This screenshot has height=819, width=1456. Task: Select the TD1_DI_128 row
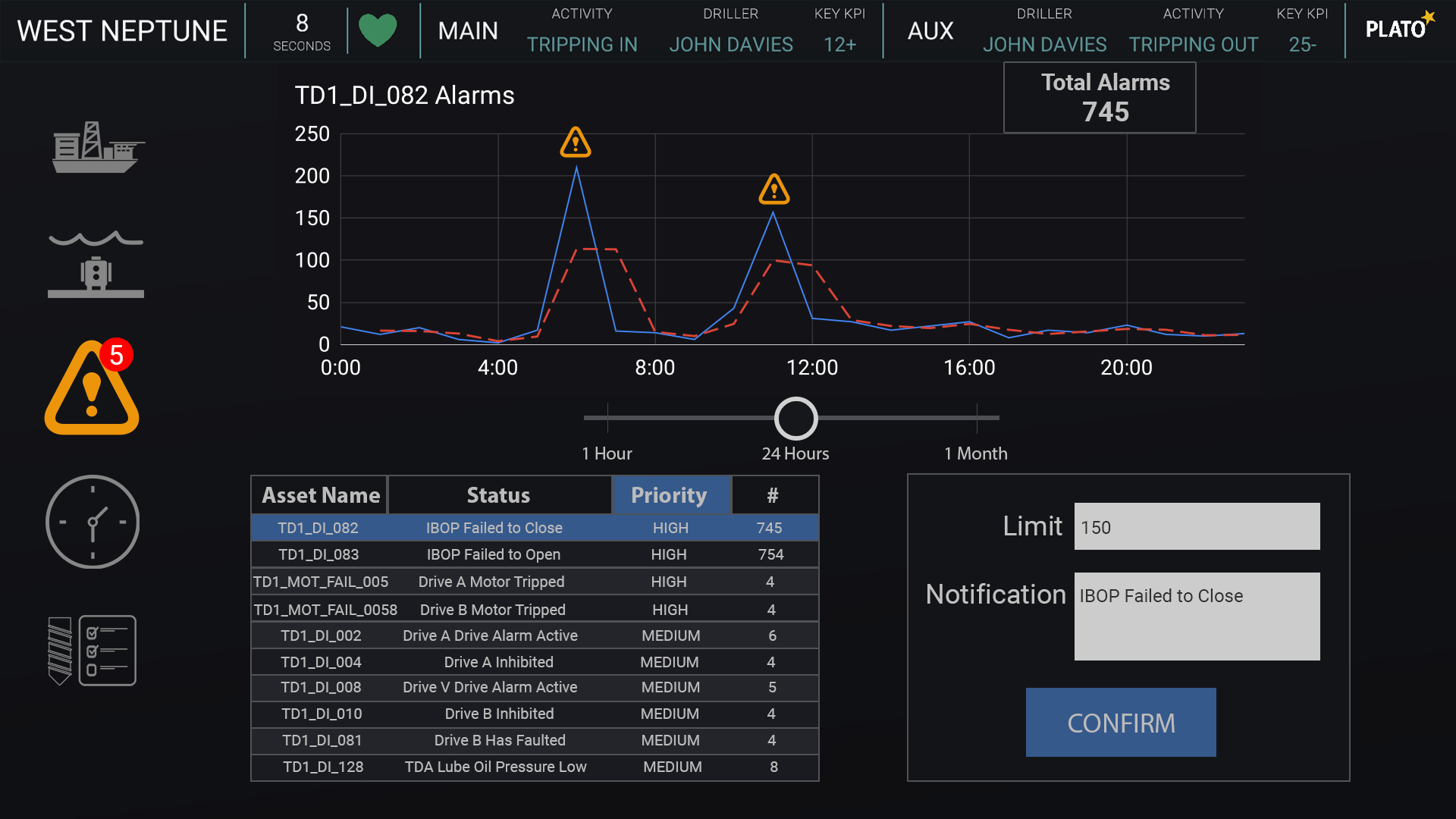pos(535,767)
